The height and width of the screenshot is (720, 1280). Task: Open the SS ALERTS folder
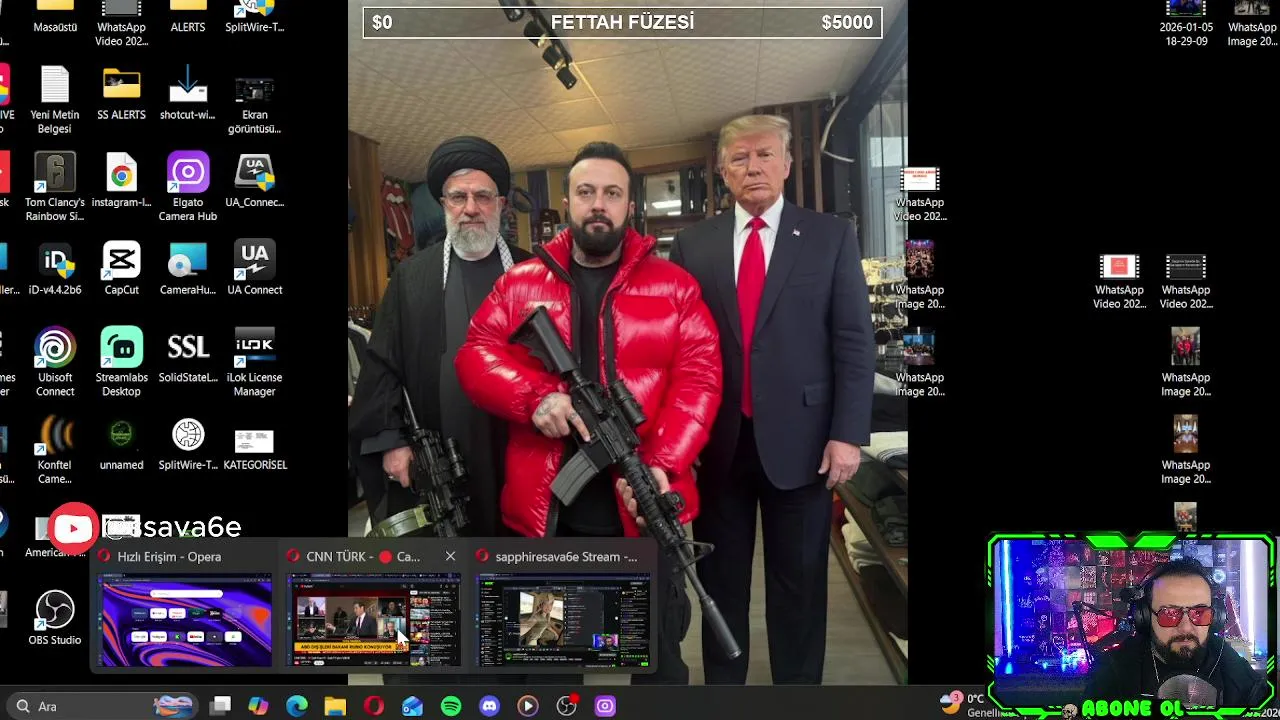click(121, 94)
